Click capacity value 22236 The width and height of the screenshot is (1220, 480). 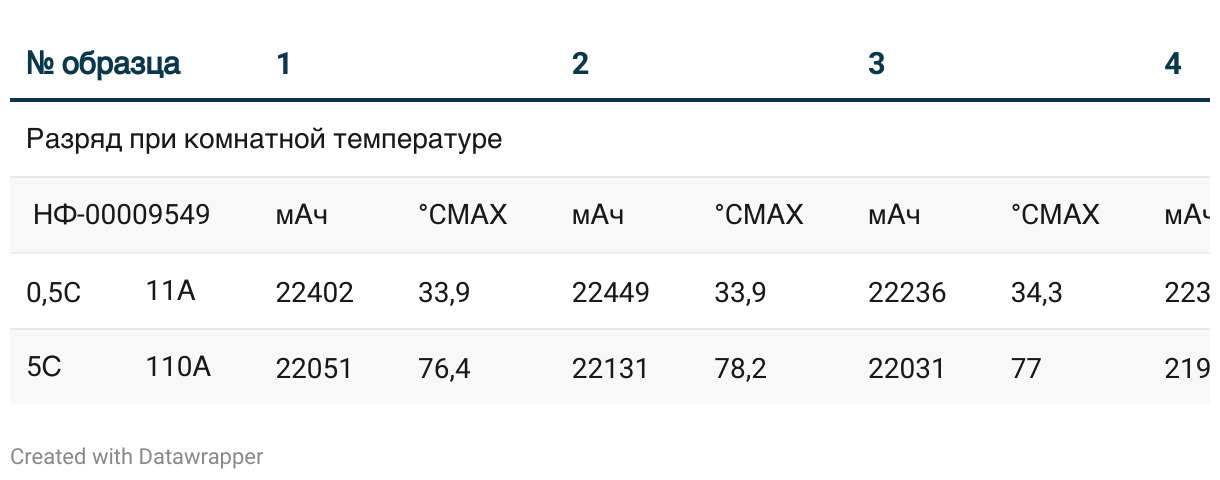pos(907,293)
